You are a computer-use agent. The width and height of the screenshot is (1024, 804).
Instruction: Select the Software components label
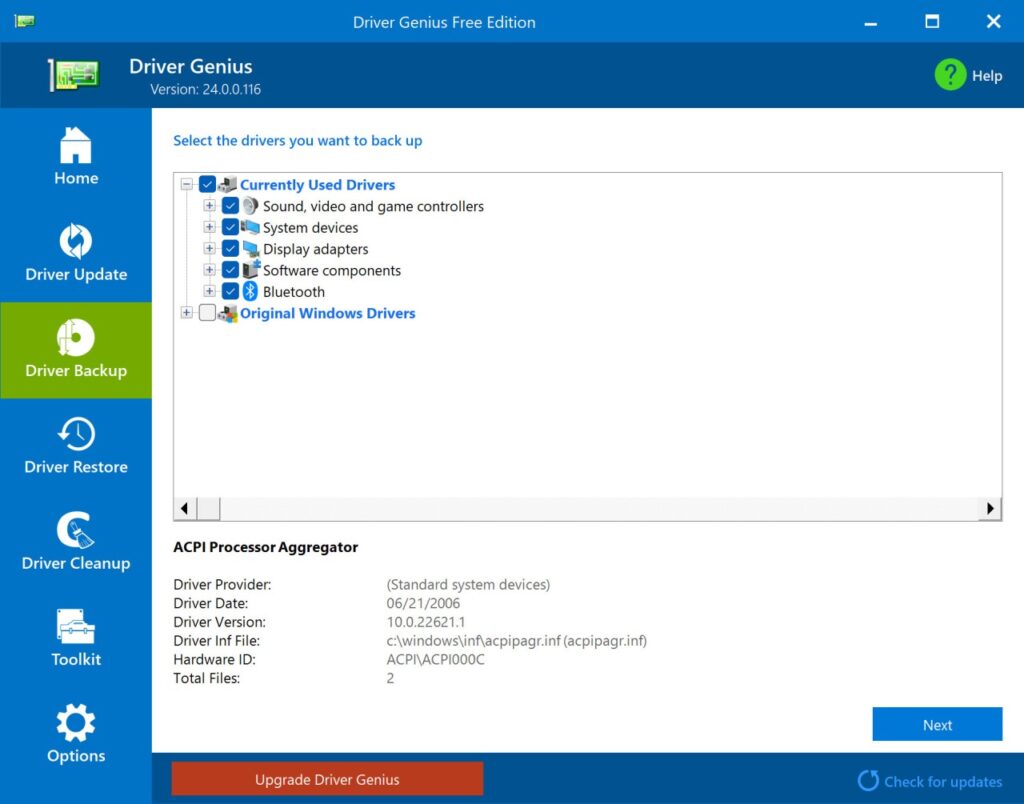[332, 270]
